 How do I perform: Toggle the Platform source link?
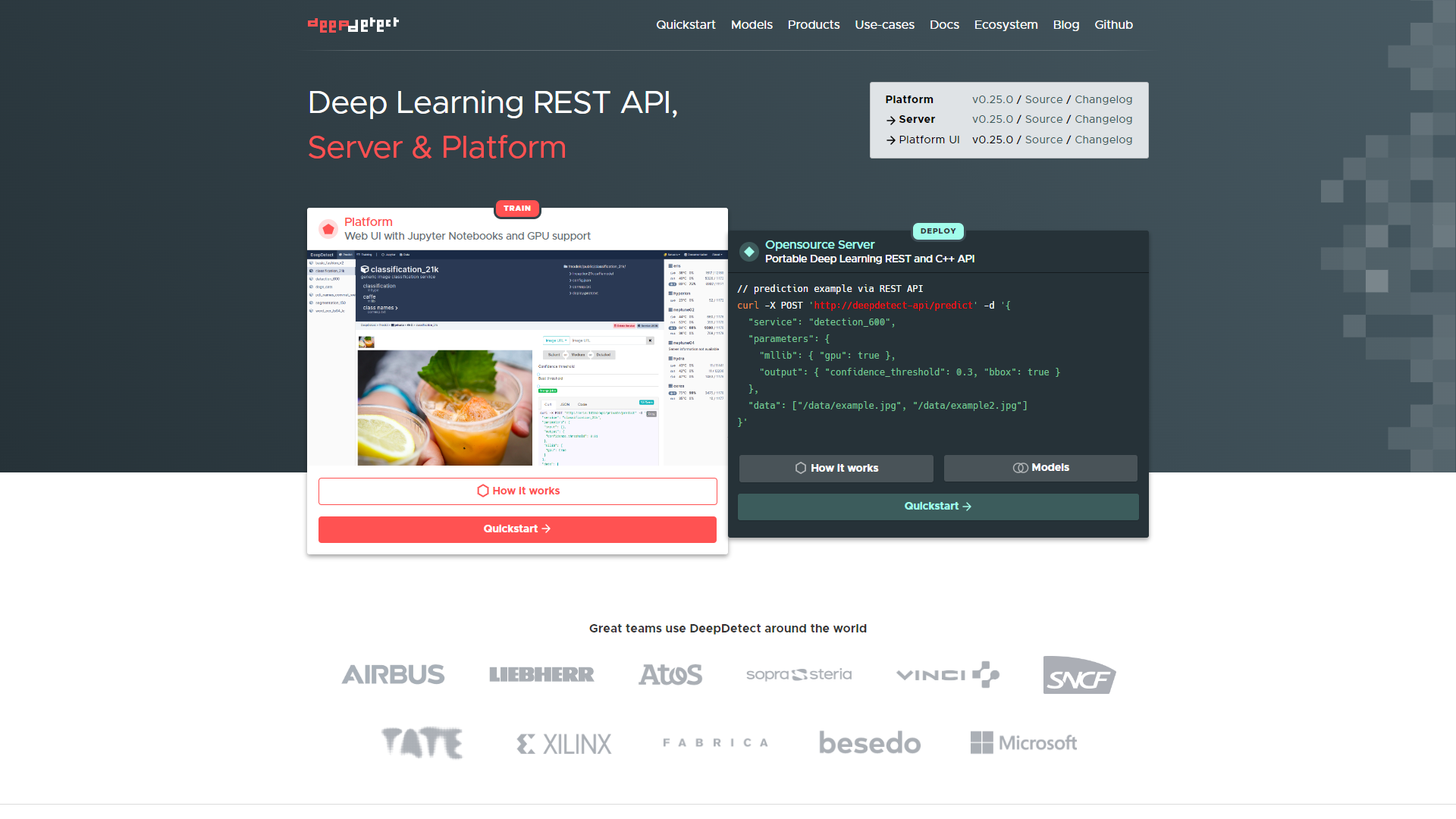point(1043,100)
